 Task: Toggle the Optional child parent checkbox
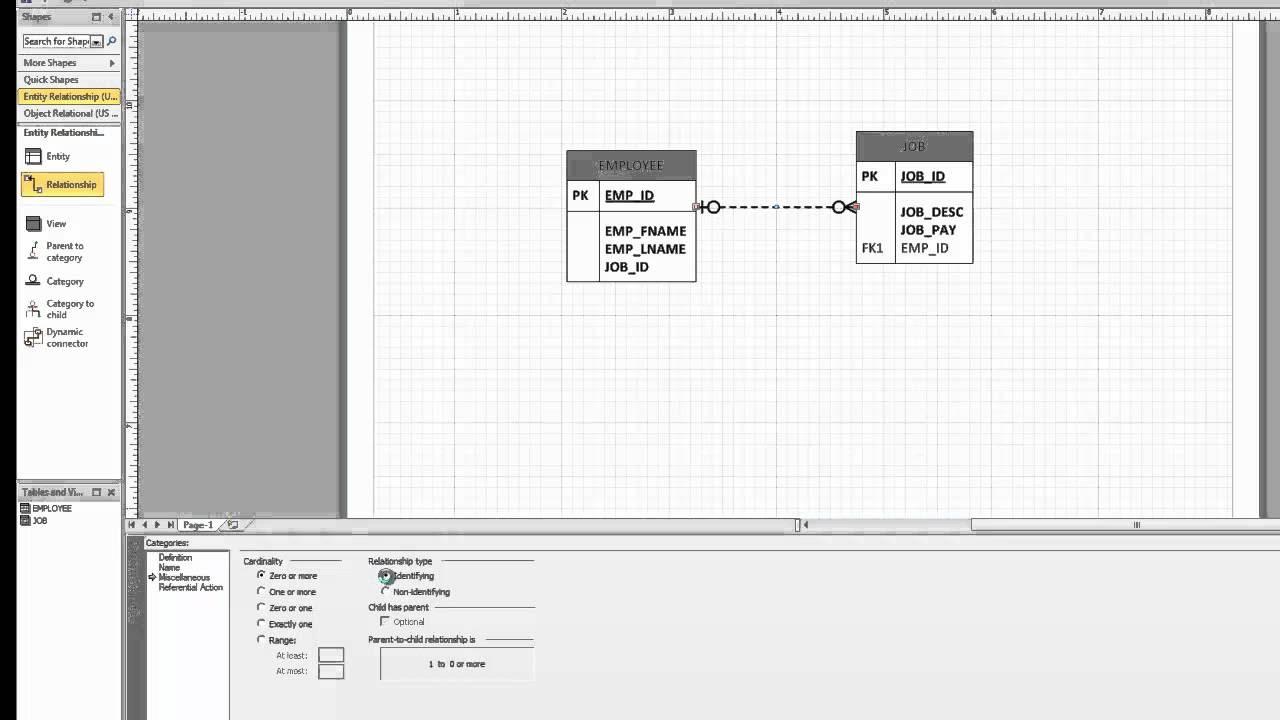pyautogui.click(x=385, y=621)
